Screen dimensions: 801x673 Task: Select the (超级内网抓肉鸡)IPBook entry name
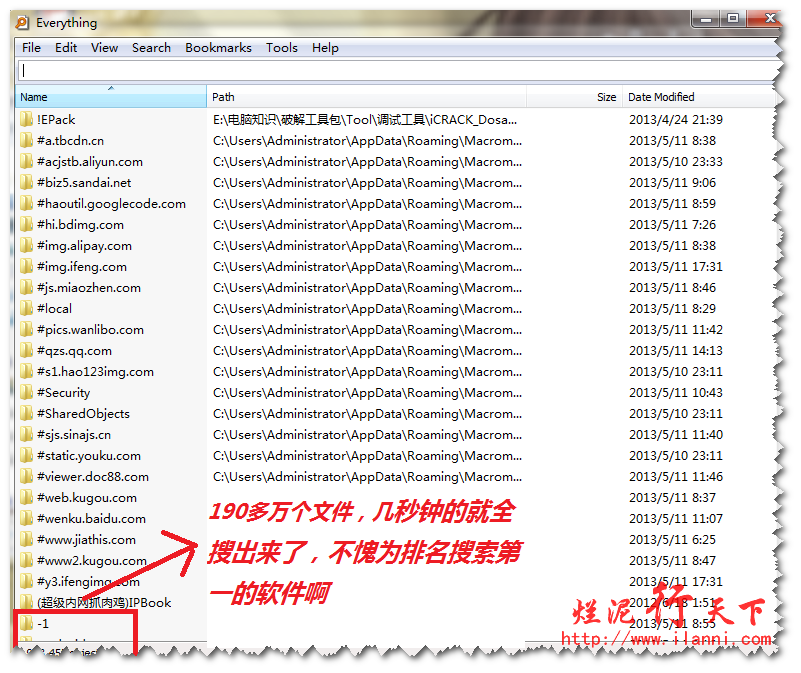coord(104,602)
